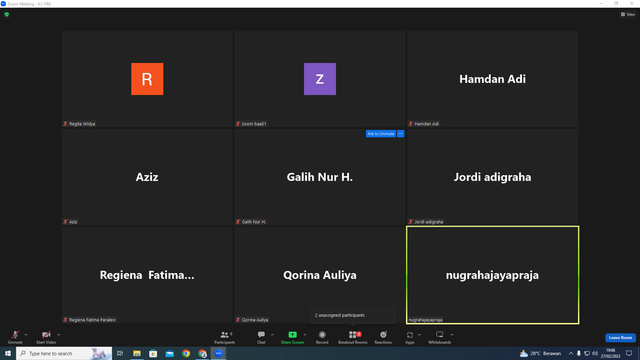Select the Qorina Auliya participant tile
The image size is (640, 360).
(320, 275)
